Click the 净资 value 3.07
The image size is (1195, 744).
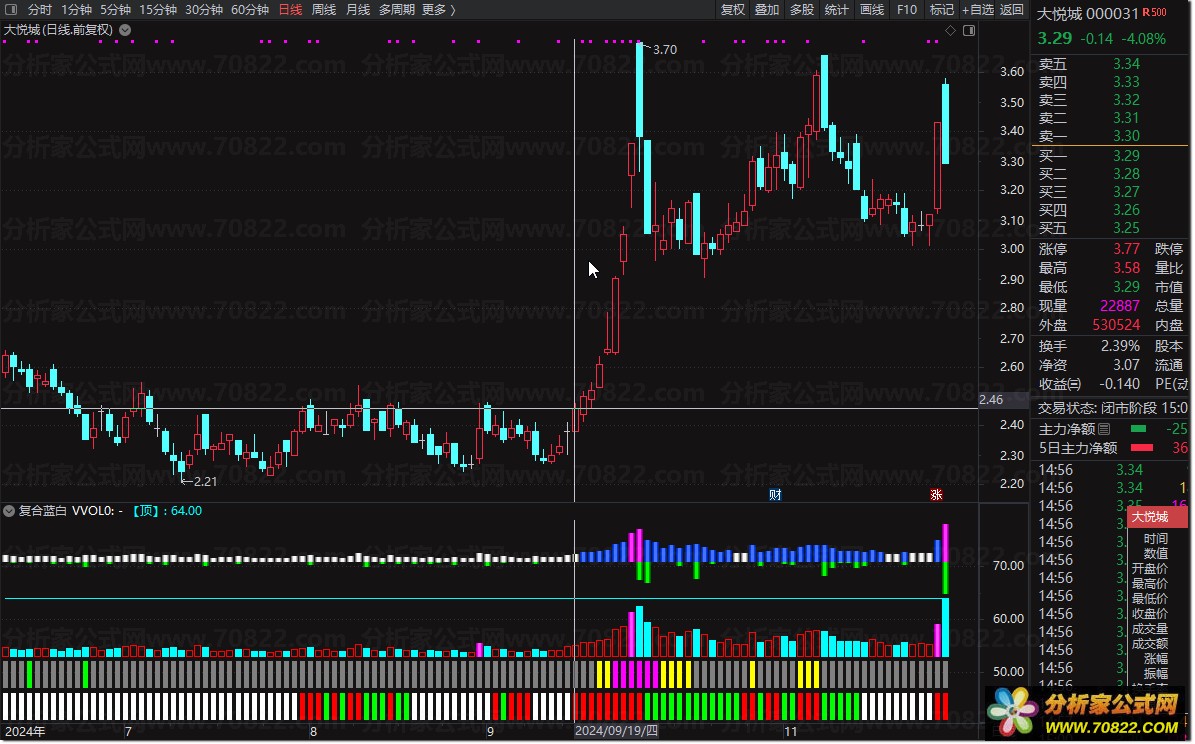1126,365
